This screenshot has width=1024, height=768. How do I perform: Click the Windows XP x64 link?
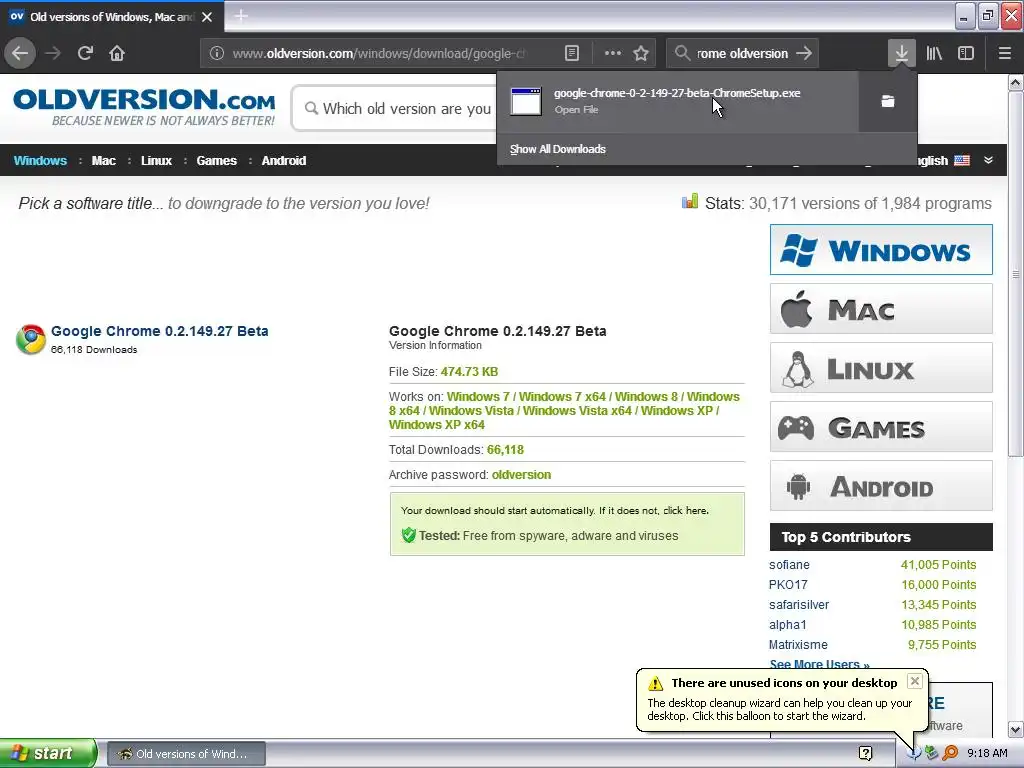437,424
